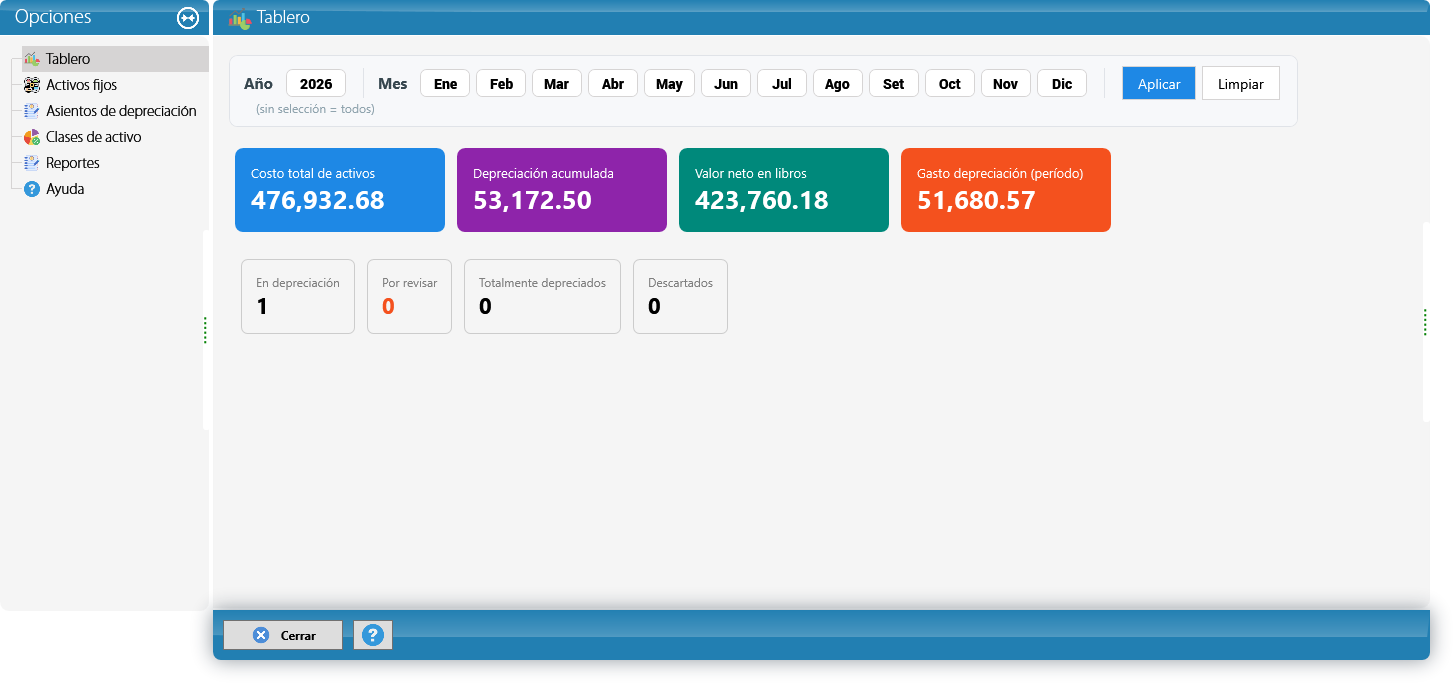Toggle the Ene month filter

point(445,84)
